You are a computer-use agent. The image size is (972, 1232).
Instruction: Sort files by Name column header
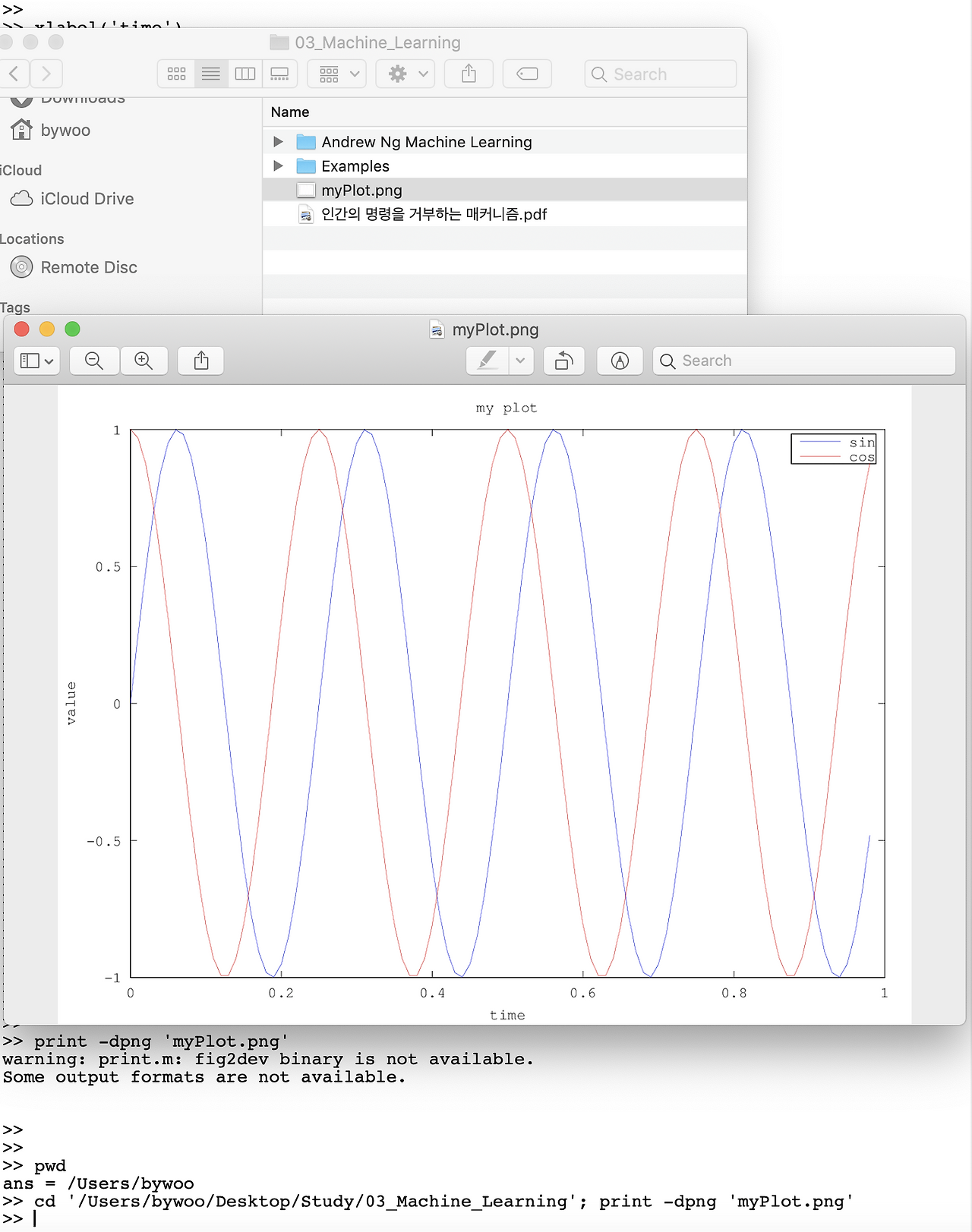tap(290, 112)
